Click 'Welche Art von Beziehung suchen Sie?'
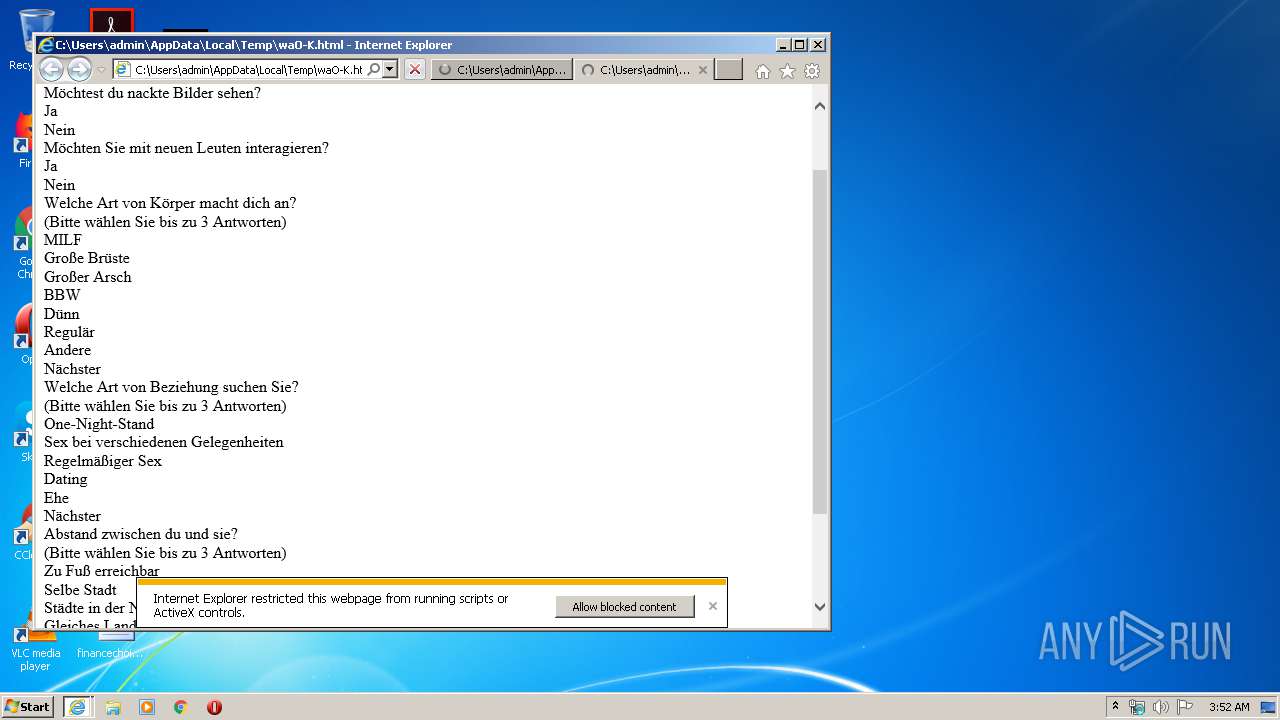This screenshot has height=720, width=1280. tap(171, 387)
